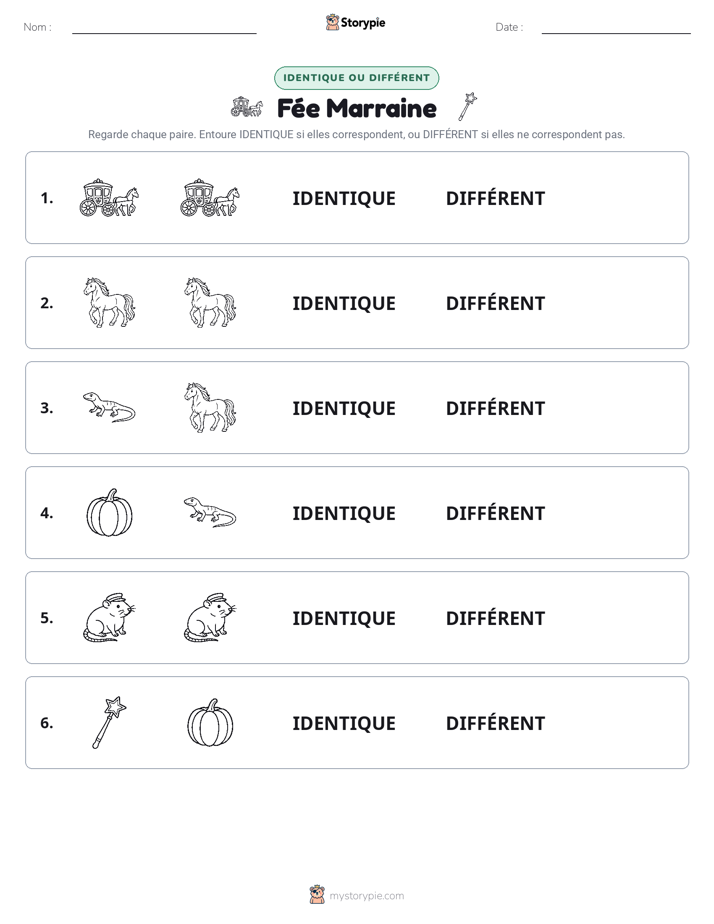Viewport: 714px width, 924px height.
Task: Choose IDENTIQUE for question 5
Action: coord(344,618)
